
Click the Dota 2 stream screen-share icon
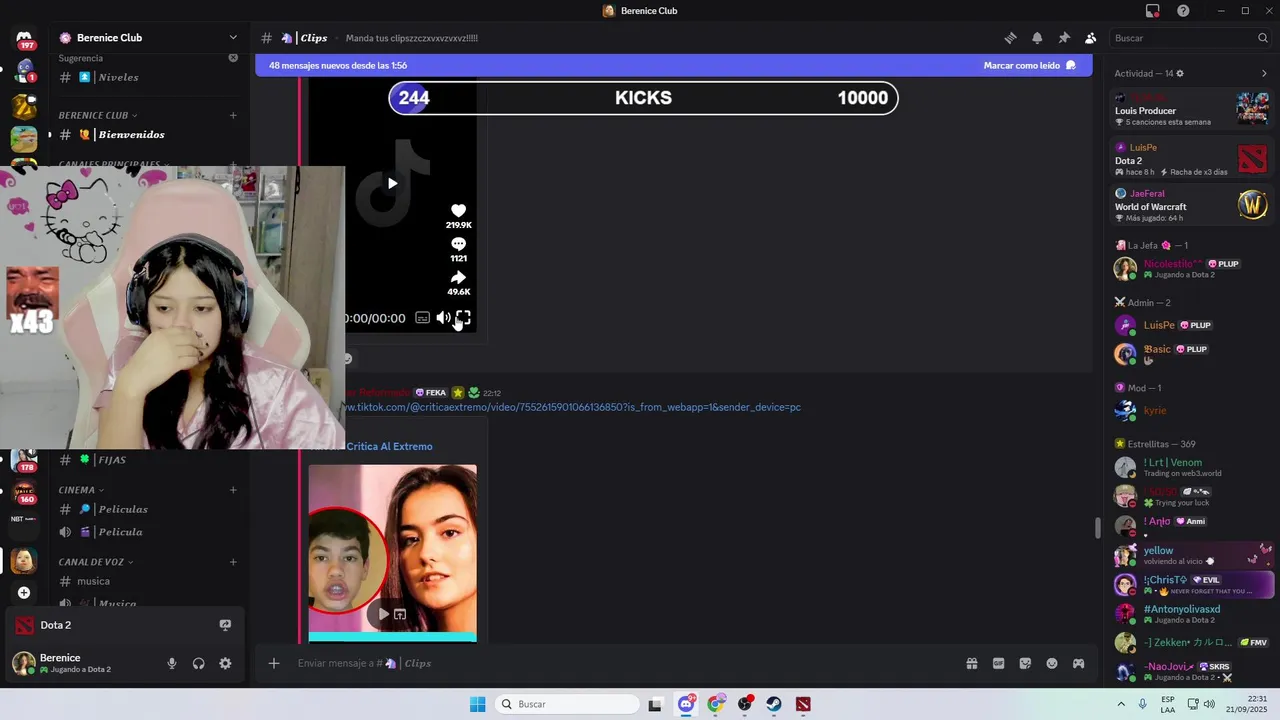(x=225, y=625)
